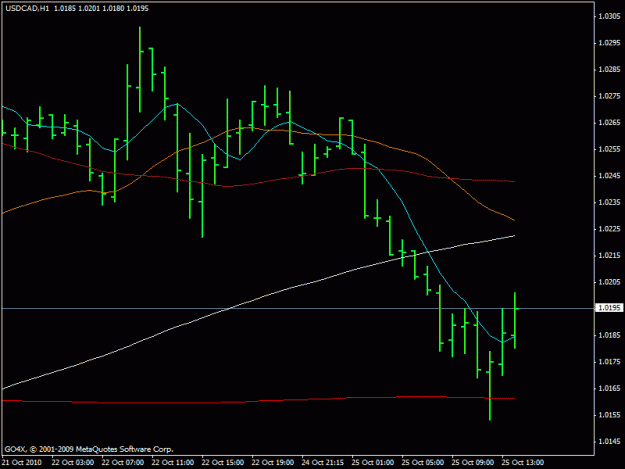Click the 22 Oct 15:00 time label
Image resolution: width=625 pixels, height=469 pixels.
[x=223, y=462]
